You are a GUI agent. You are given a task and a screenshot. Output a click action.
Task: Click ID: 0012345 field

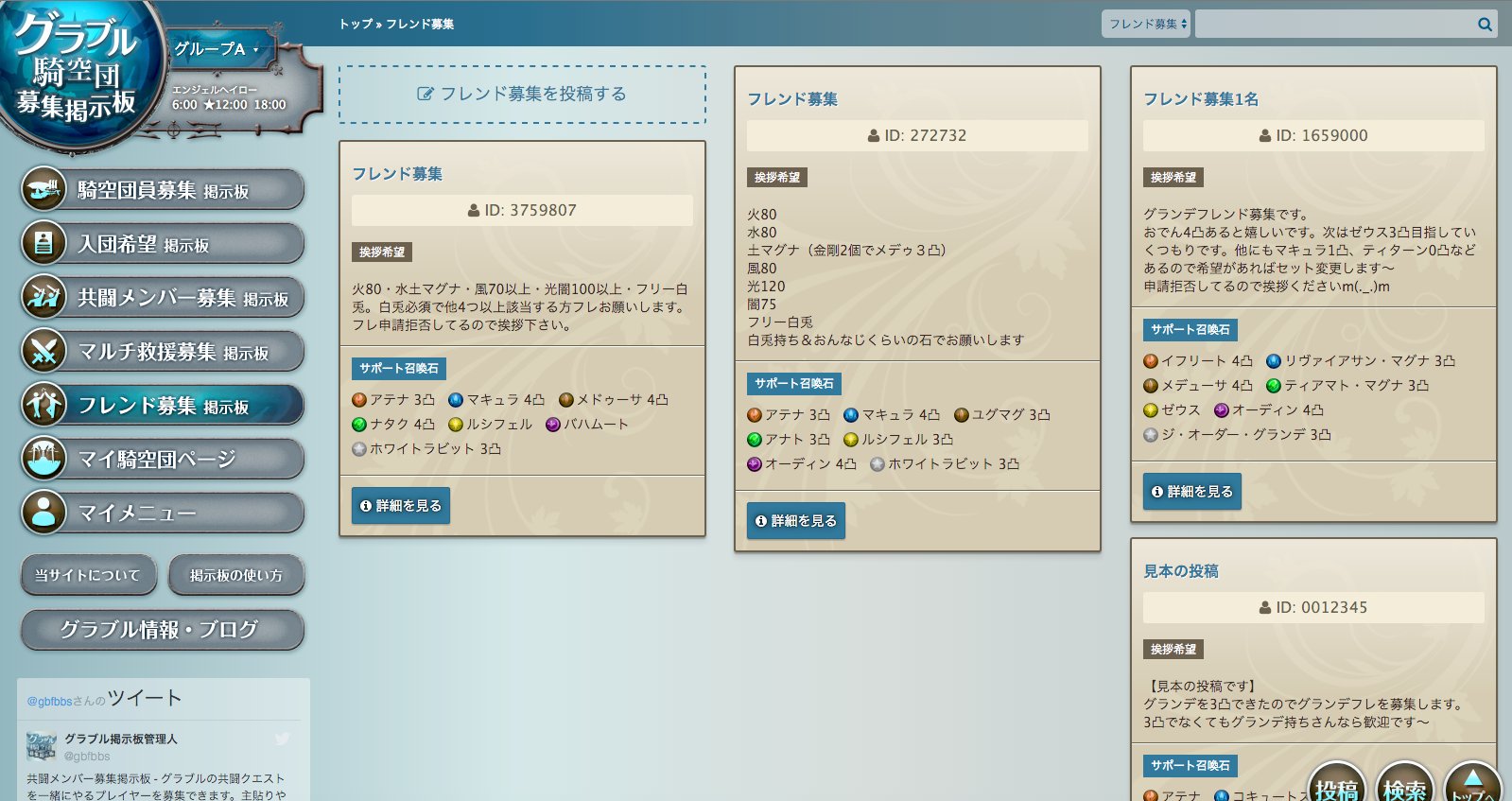pos(1313,607)
